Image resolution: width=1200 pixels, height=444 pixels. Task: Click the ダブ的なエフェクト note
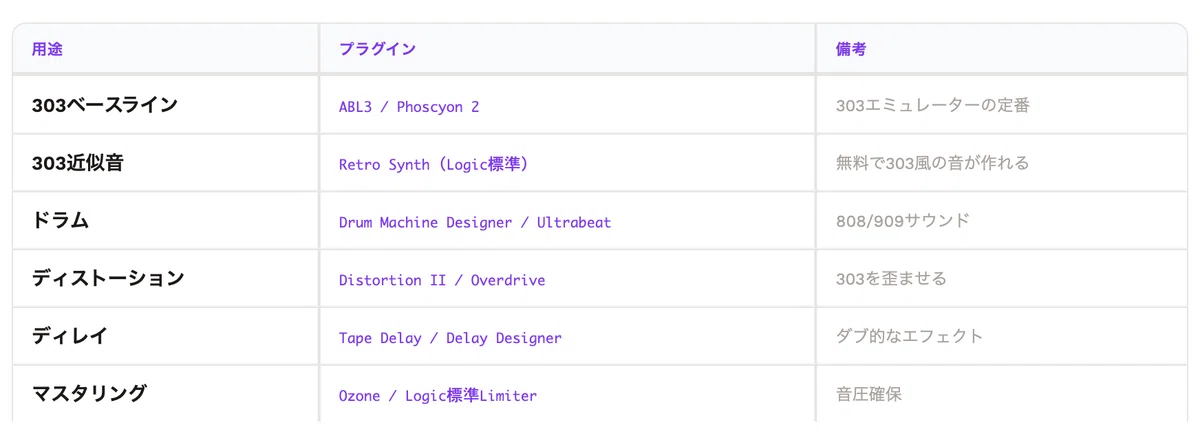click(910, 337)
